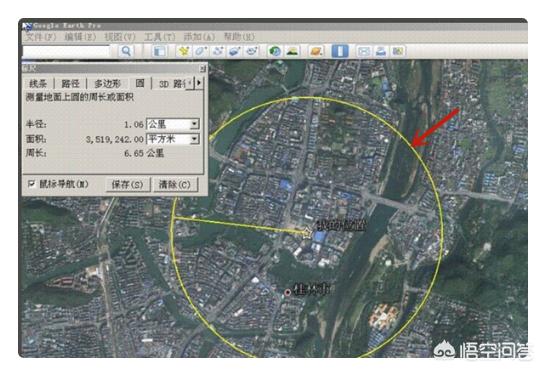544x371 pixels.
Task: Toggle the sidebar panel icon
Action: tap(160, 51)
